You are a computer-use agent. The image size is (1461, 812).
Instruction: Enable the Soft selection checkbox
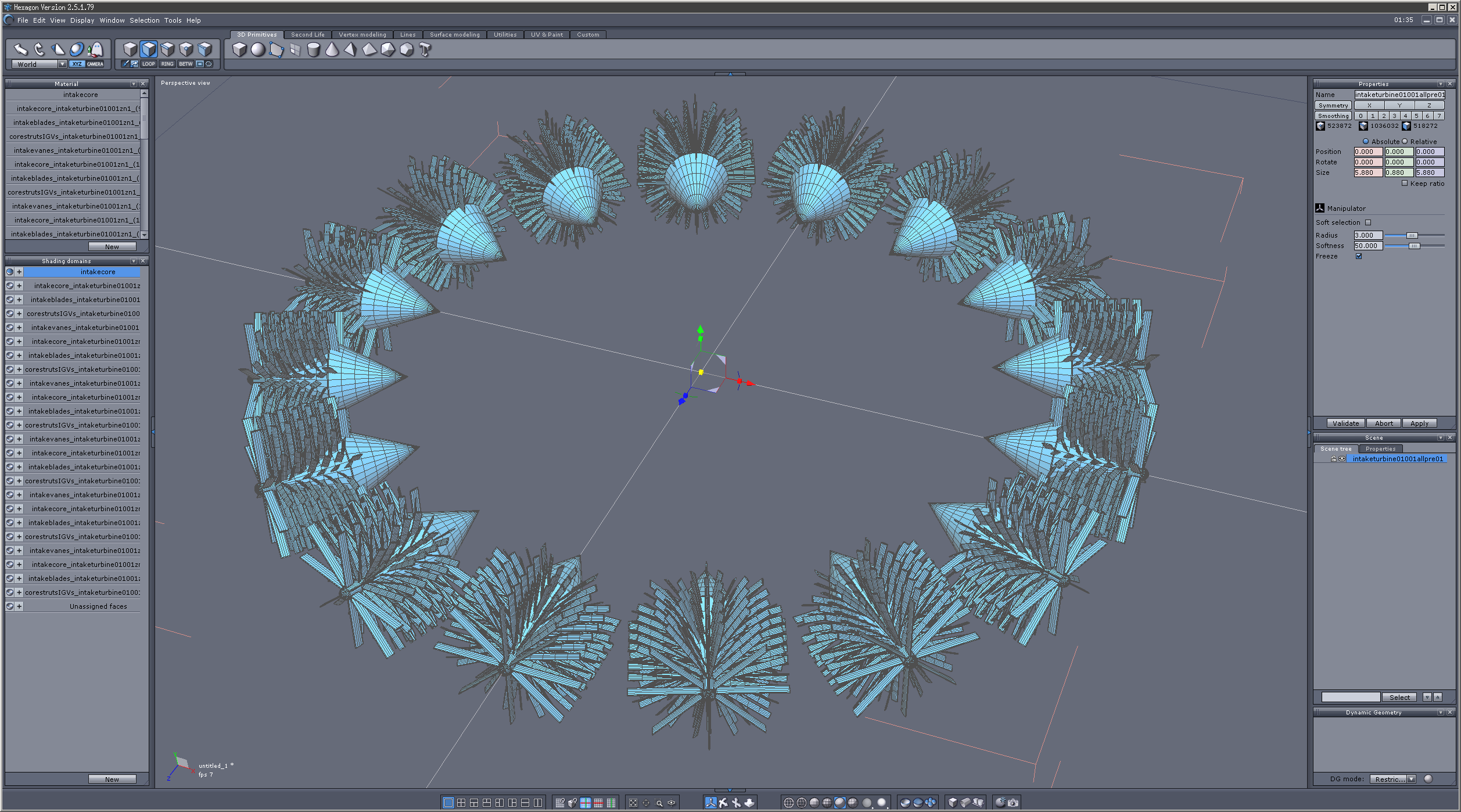pyautogui.click(x=1368, y=222)
